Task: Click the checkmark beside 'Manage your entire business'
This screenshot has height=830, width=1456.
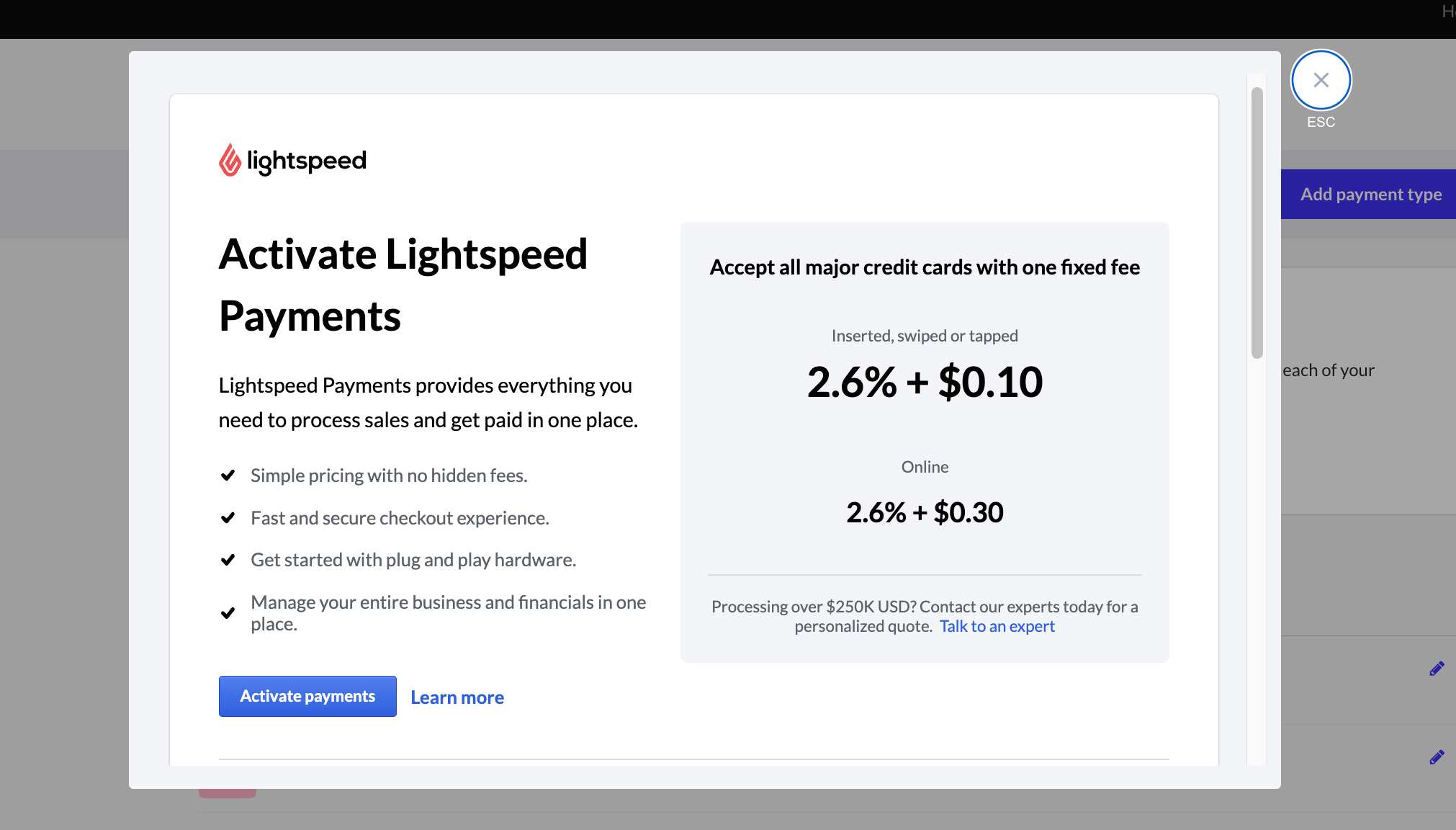Action: pos(228,613)
